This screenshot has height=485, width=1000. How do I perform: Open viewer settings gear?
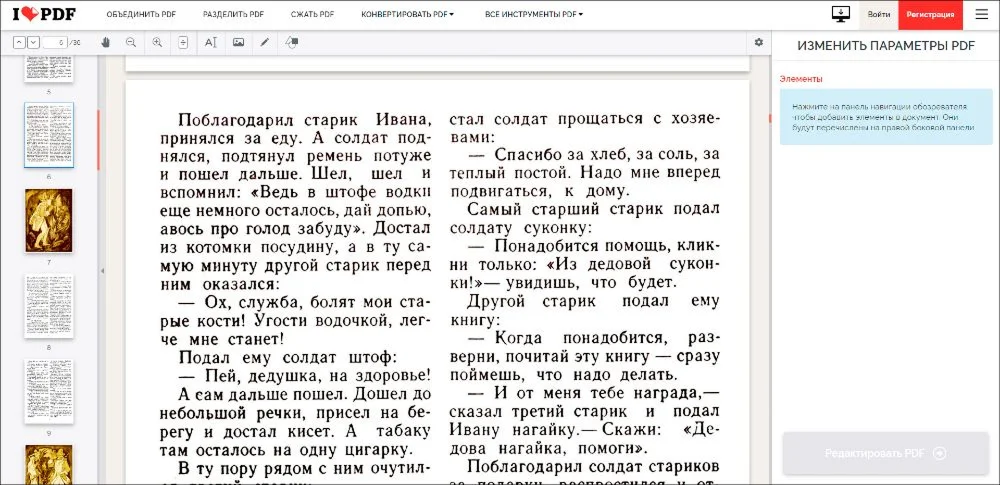(759, 42)
